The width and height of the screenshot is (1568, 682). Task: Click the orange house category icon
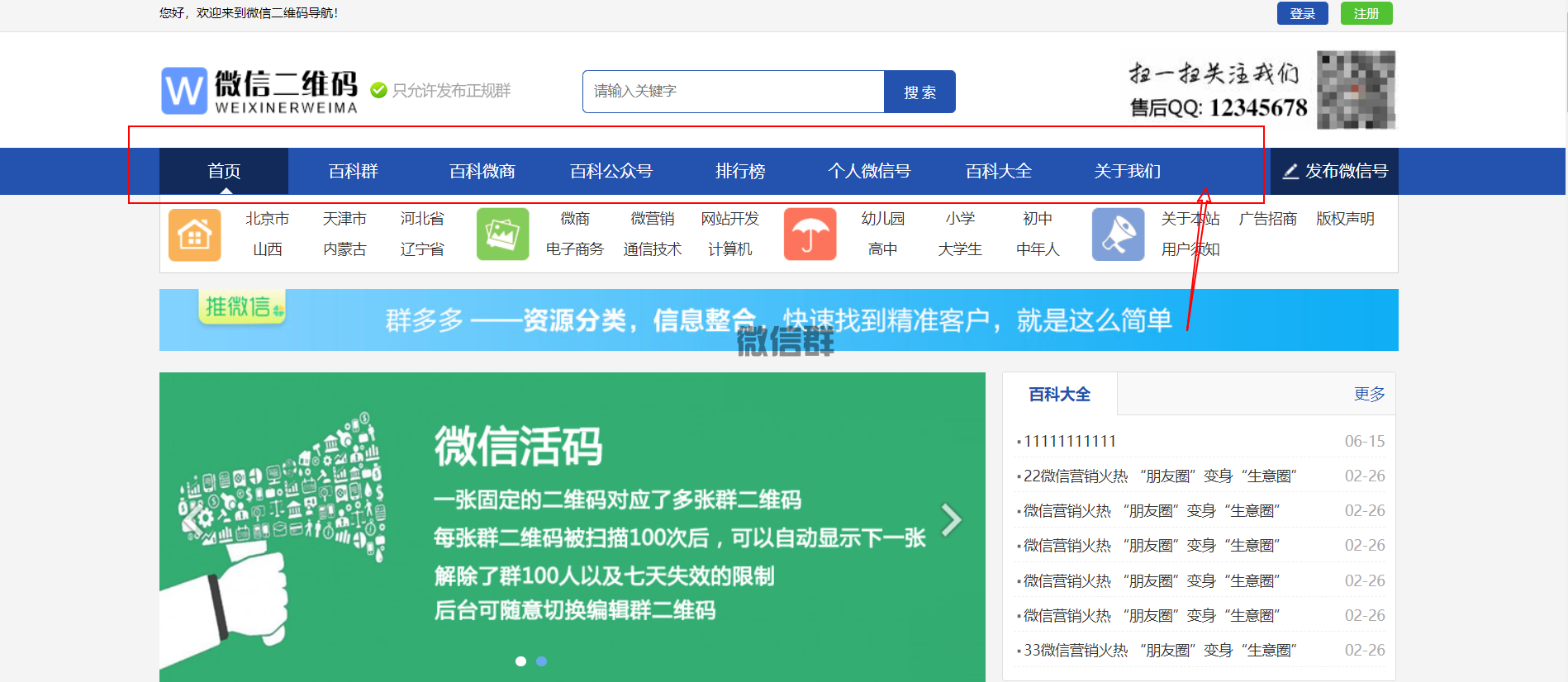tap(194, 234)
